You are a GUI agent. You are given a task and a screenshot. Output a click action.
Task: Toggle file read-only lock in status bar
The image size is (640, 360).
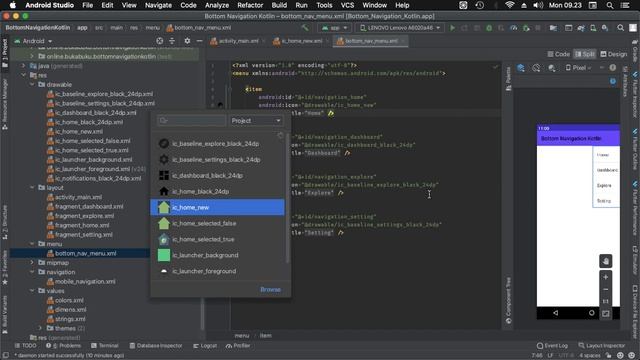pos(609,356)
